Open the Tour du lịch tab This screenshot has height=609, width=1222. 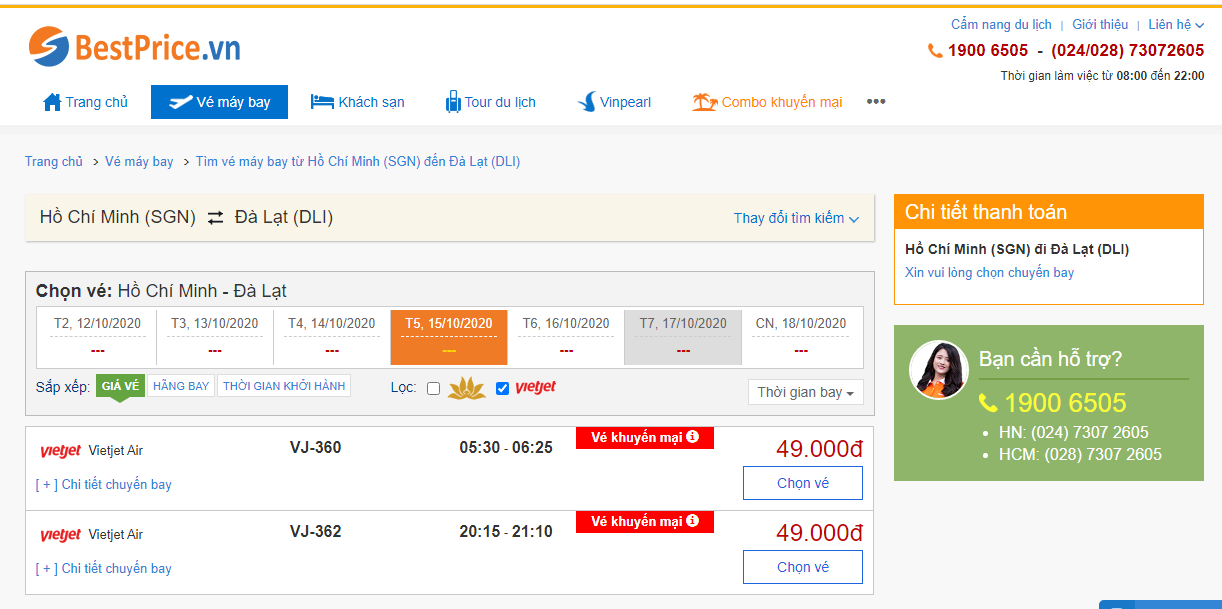(490, 102)
